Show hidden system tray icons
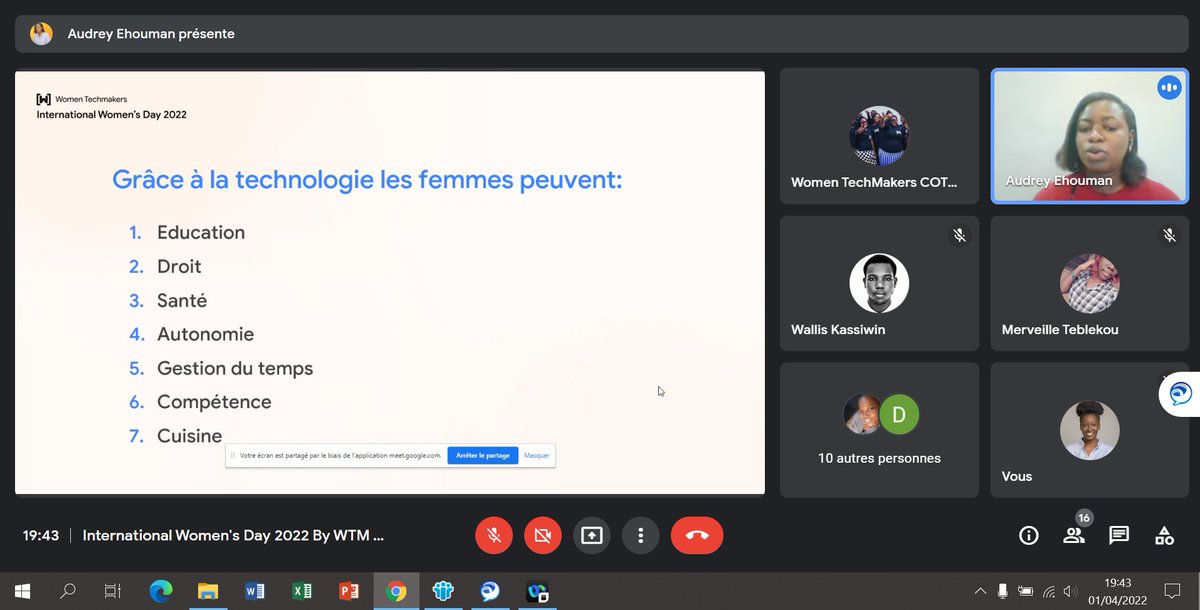 [x=979, y=591]
